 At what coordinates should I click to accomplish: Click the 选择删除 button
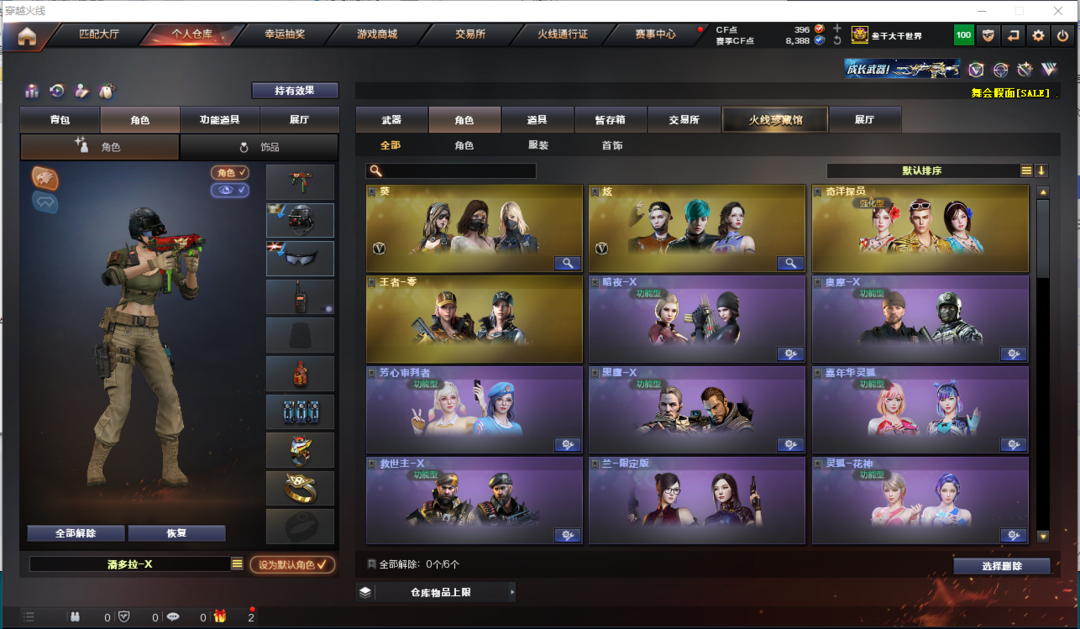(x=1002, y=566)
